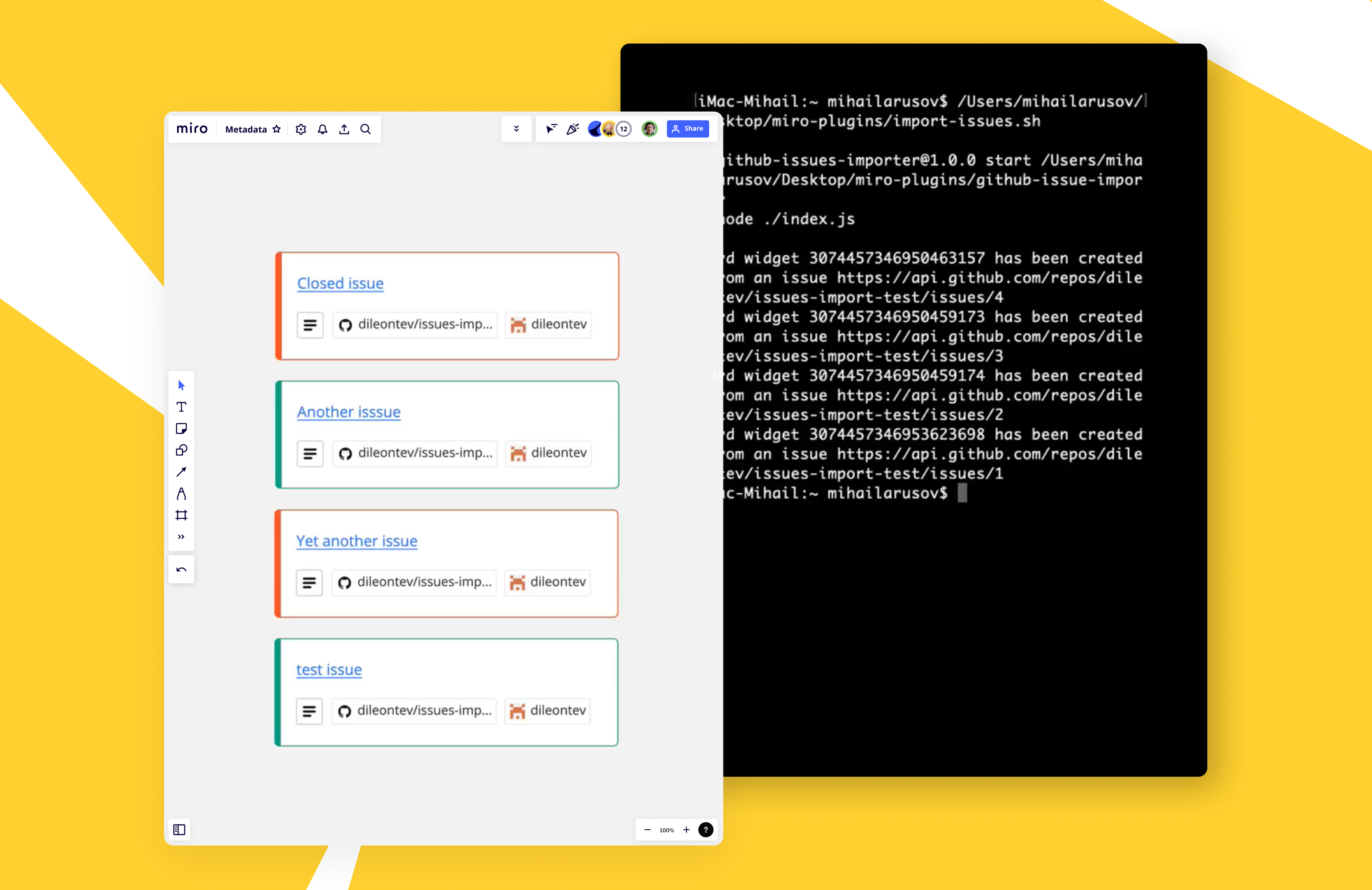Star the Metadata board as favorite

point(277,129)
